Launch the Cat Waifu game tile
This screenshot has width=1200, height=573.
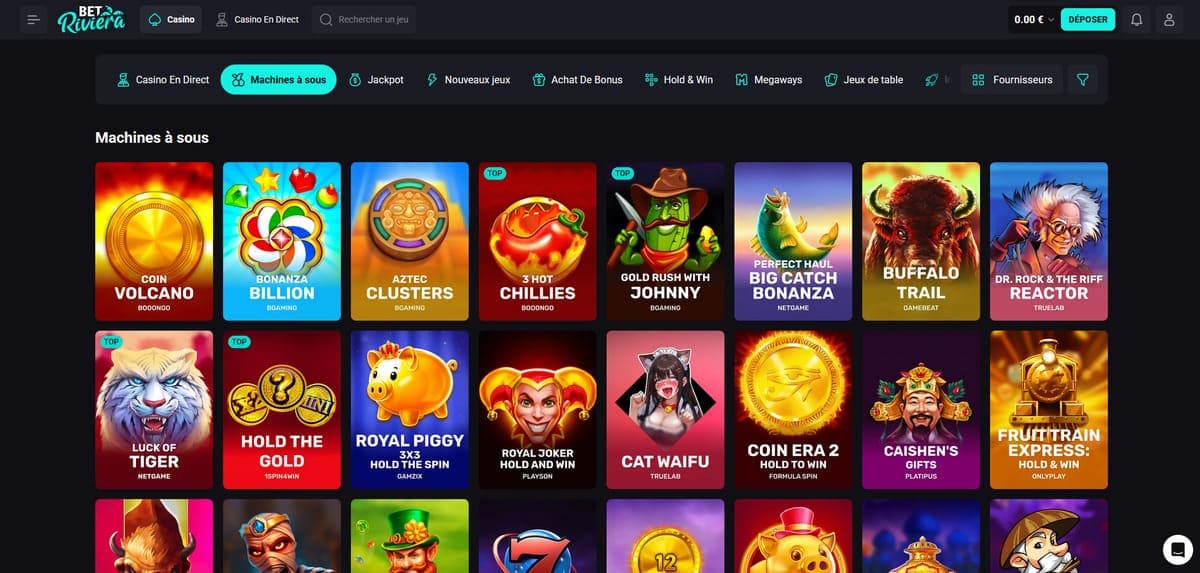(665, 410)
